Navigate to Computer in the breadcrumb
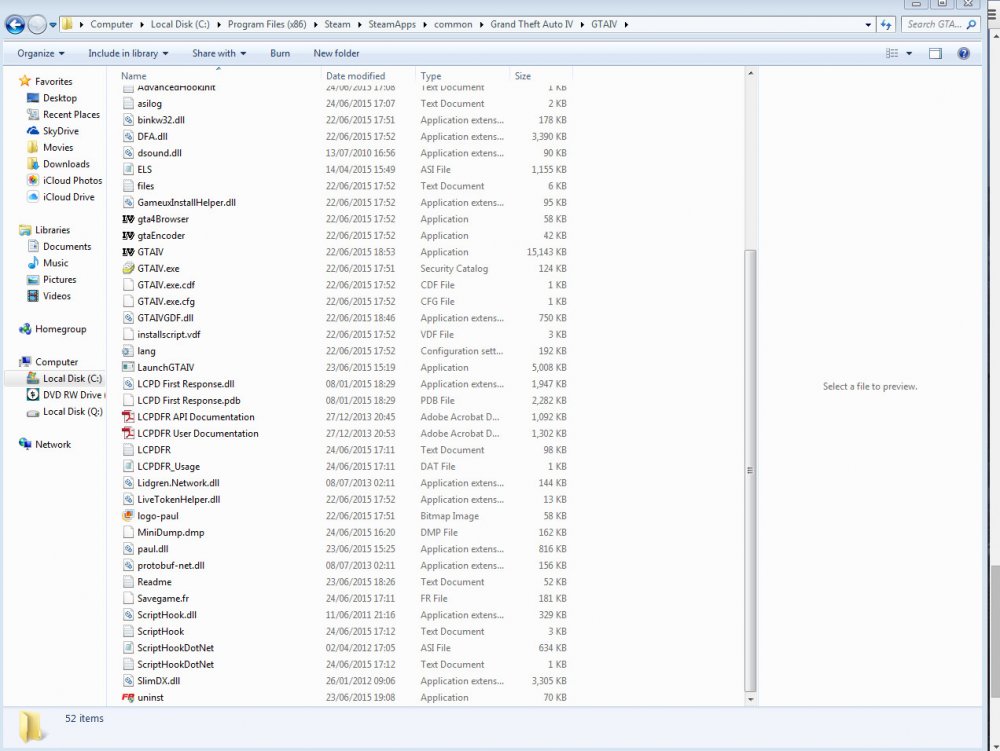 click(112, 25)
